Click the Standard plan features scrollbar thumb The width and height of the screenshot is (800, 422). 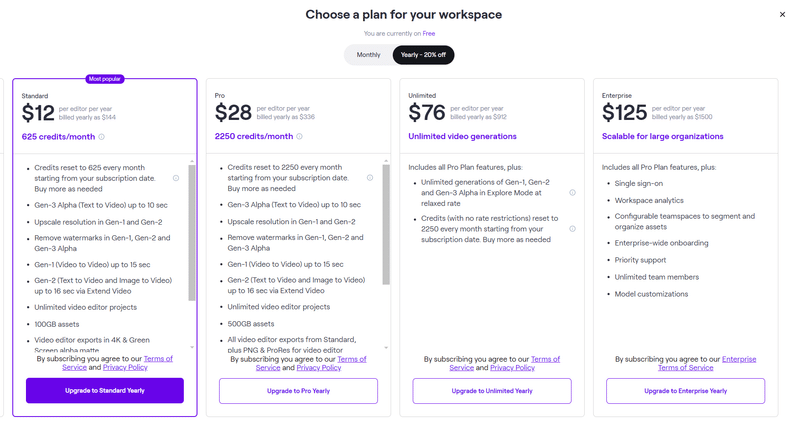tap(192, 230)
